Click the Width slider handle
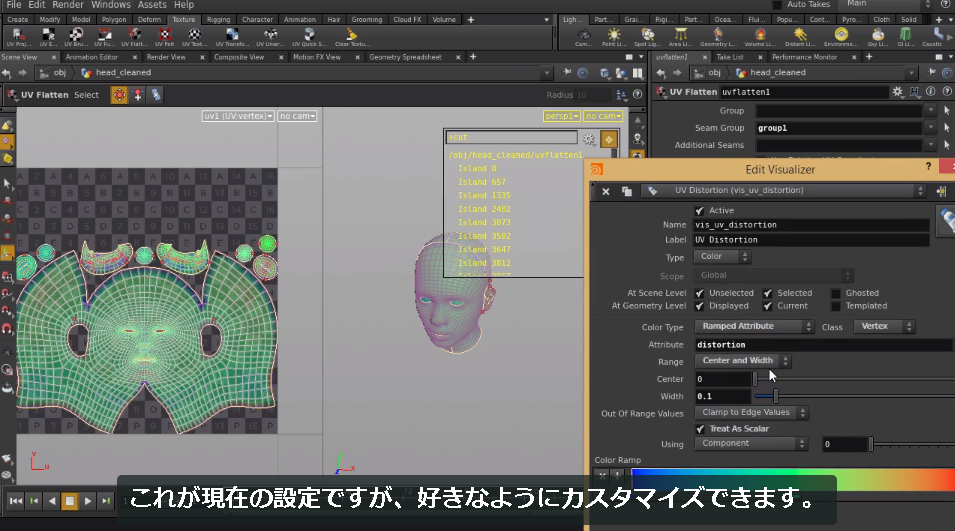This screenshot has height=531, width=955. (x=775, y=396)
